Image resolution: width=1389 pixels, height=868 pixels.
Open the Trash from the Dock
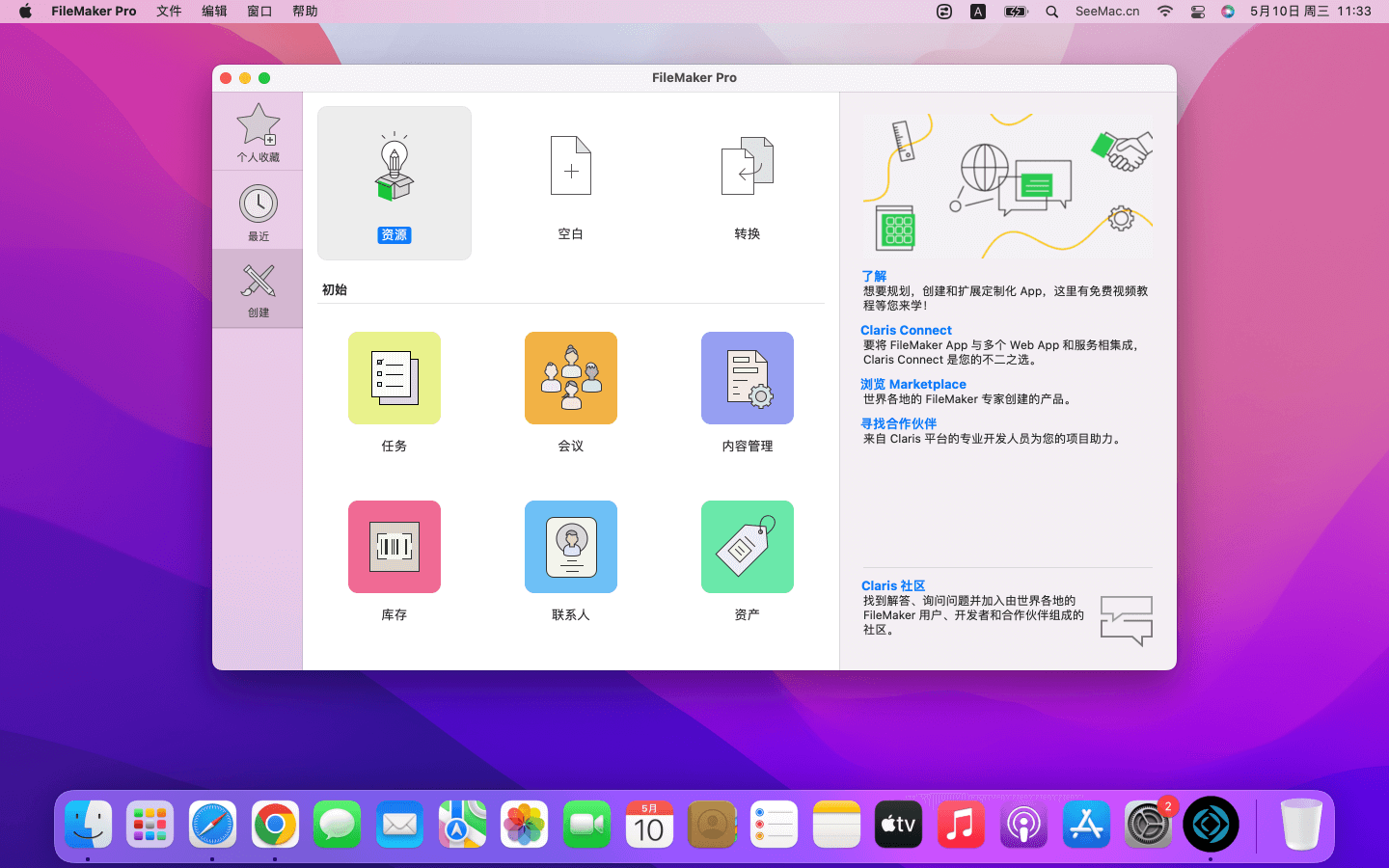pos(1301,825)
